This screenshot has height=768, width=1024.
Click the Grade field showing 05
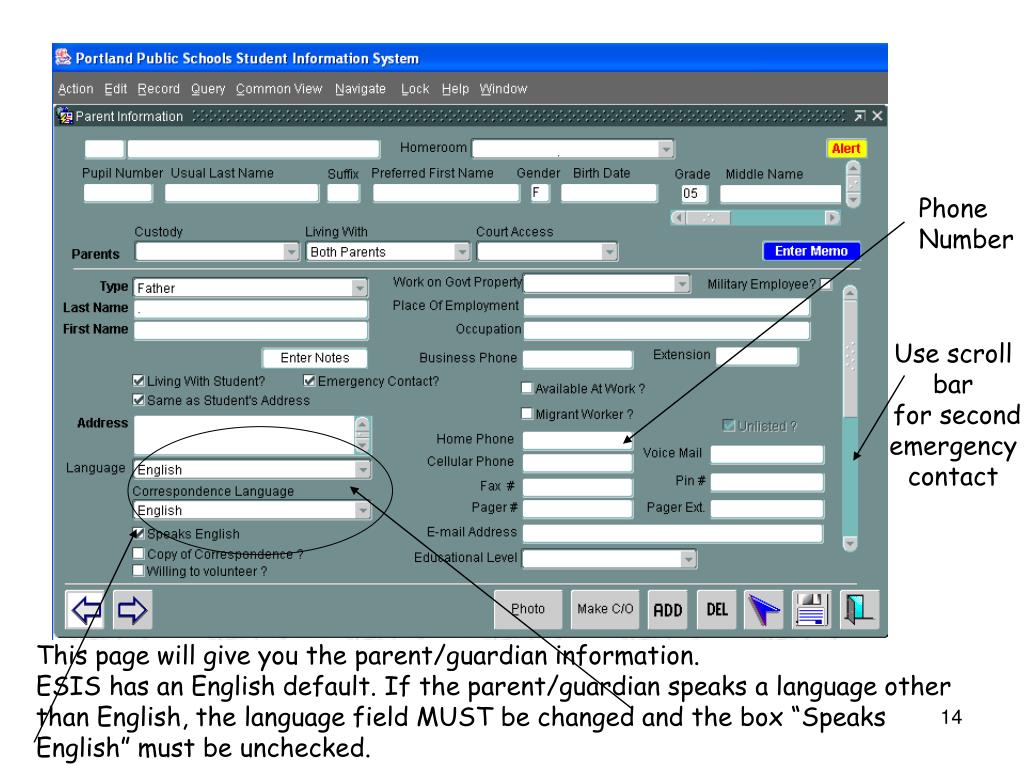tap(694, 194)
